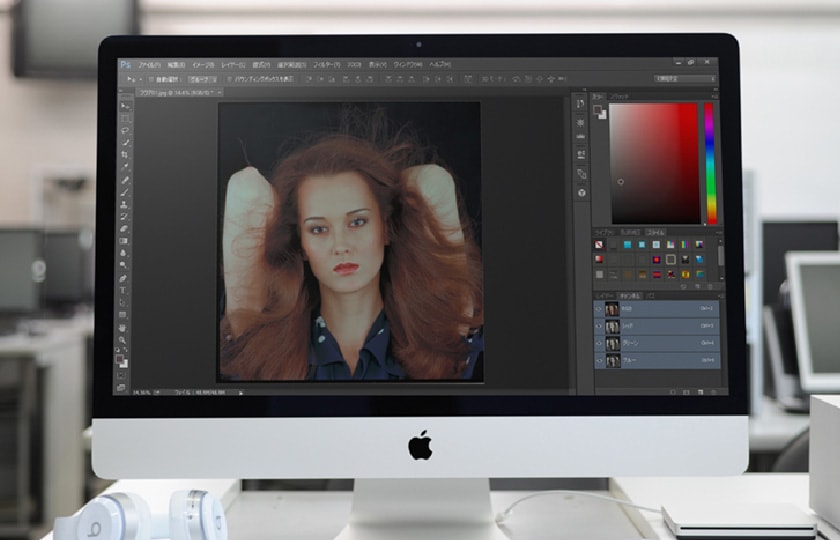Select the Move tool in the toolbox
The width and height of the screenshot is (840, 540).
(125, 106)
